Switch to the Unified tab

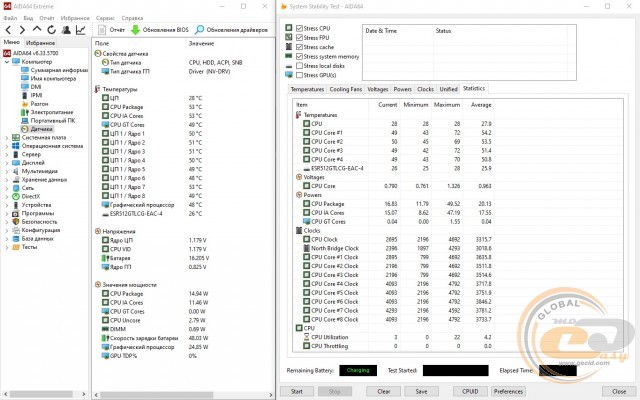pyautogui.click(x=448, y=89)
